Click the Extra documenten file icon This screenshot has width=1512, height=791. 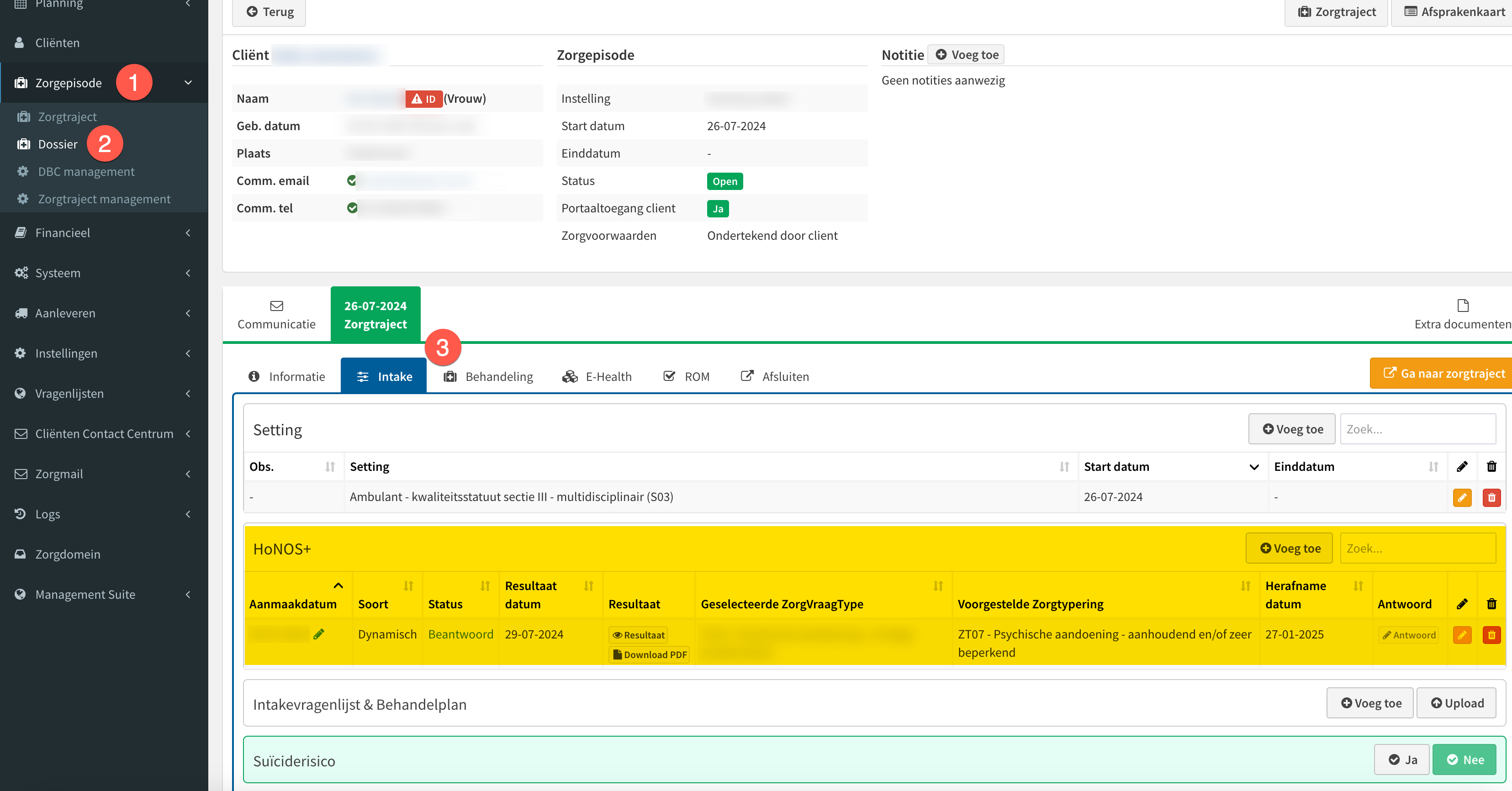coord(1463,306)
